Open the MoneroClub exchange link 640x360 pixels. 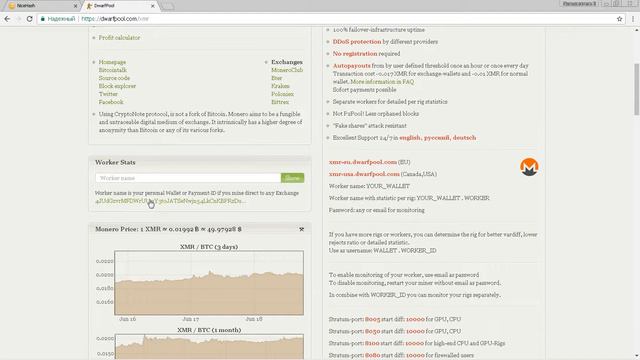pyautogui.click(x=287, y=70)
